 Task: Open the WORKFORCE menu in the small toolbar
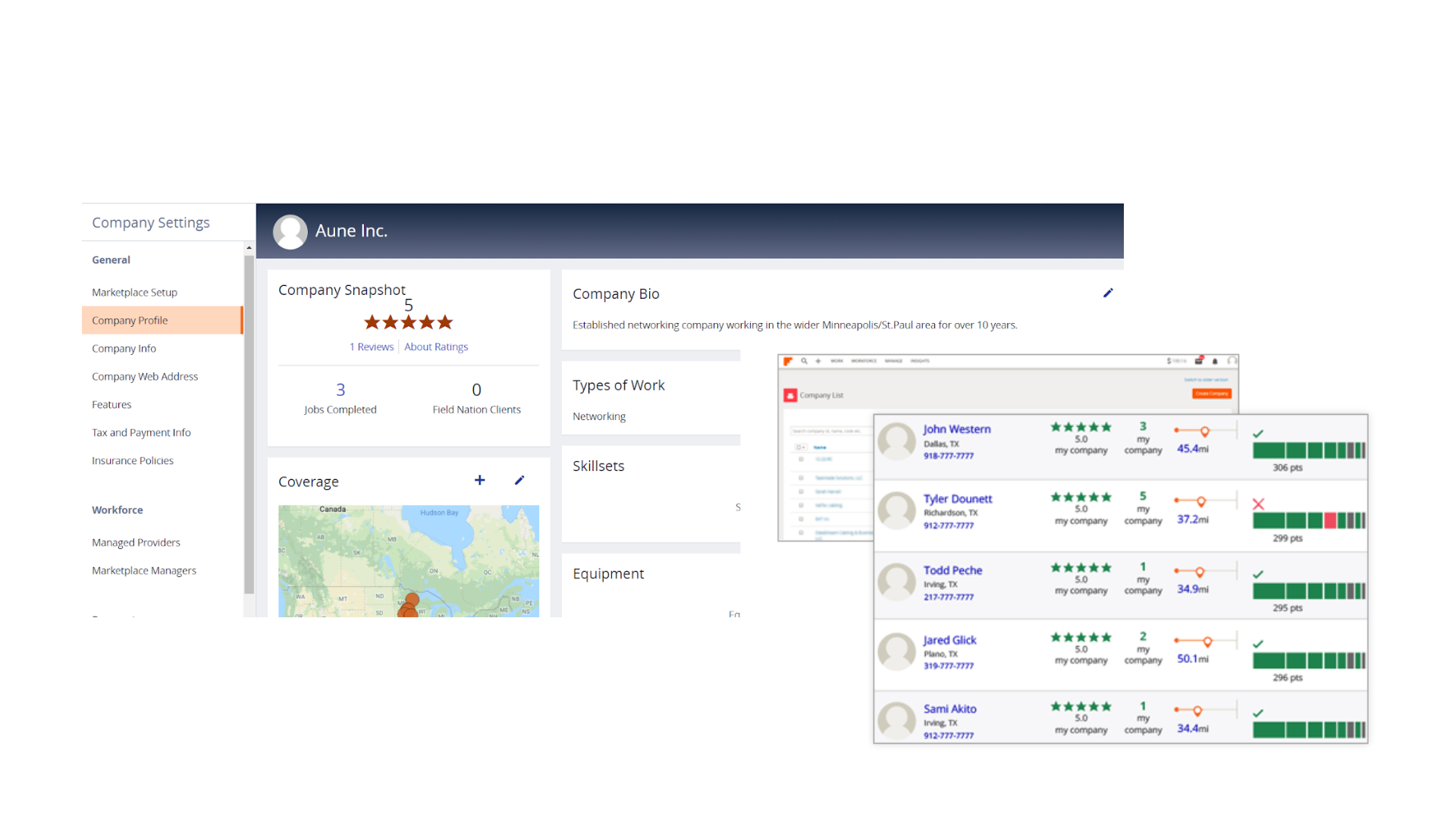coord(864,361)
